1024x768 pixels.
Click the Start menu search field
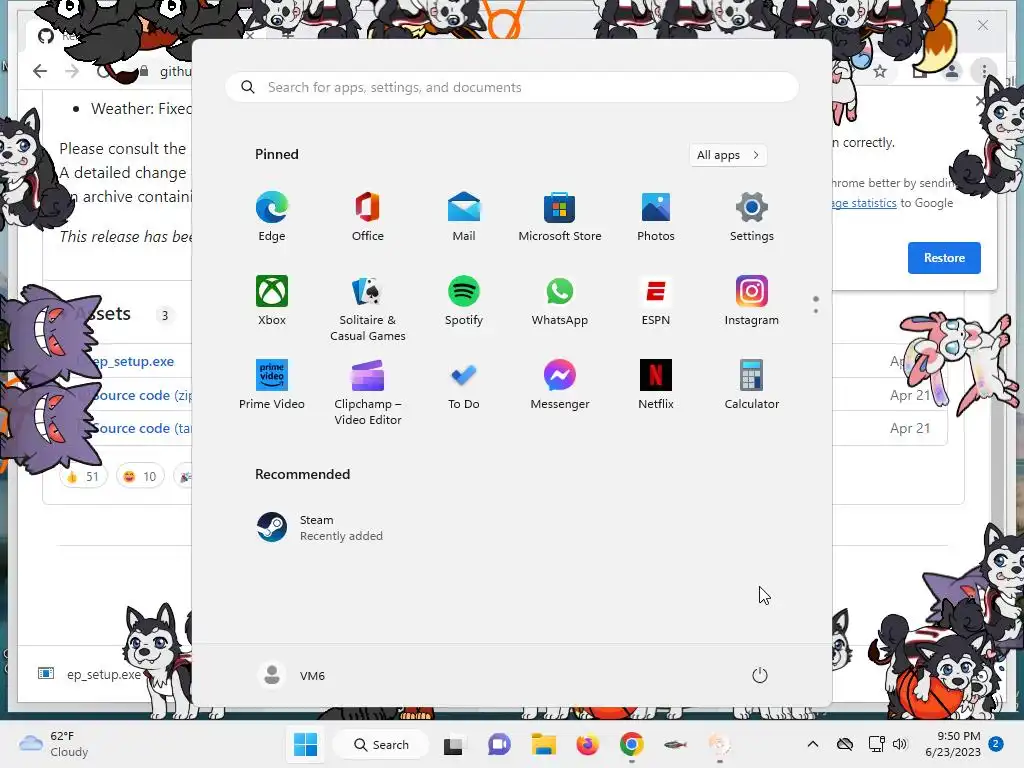pyautogui.click(x=512, y=87)
